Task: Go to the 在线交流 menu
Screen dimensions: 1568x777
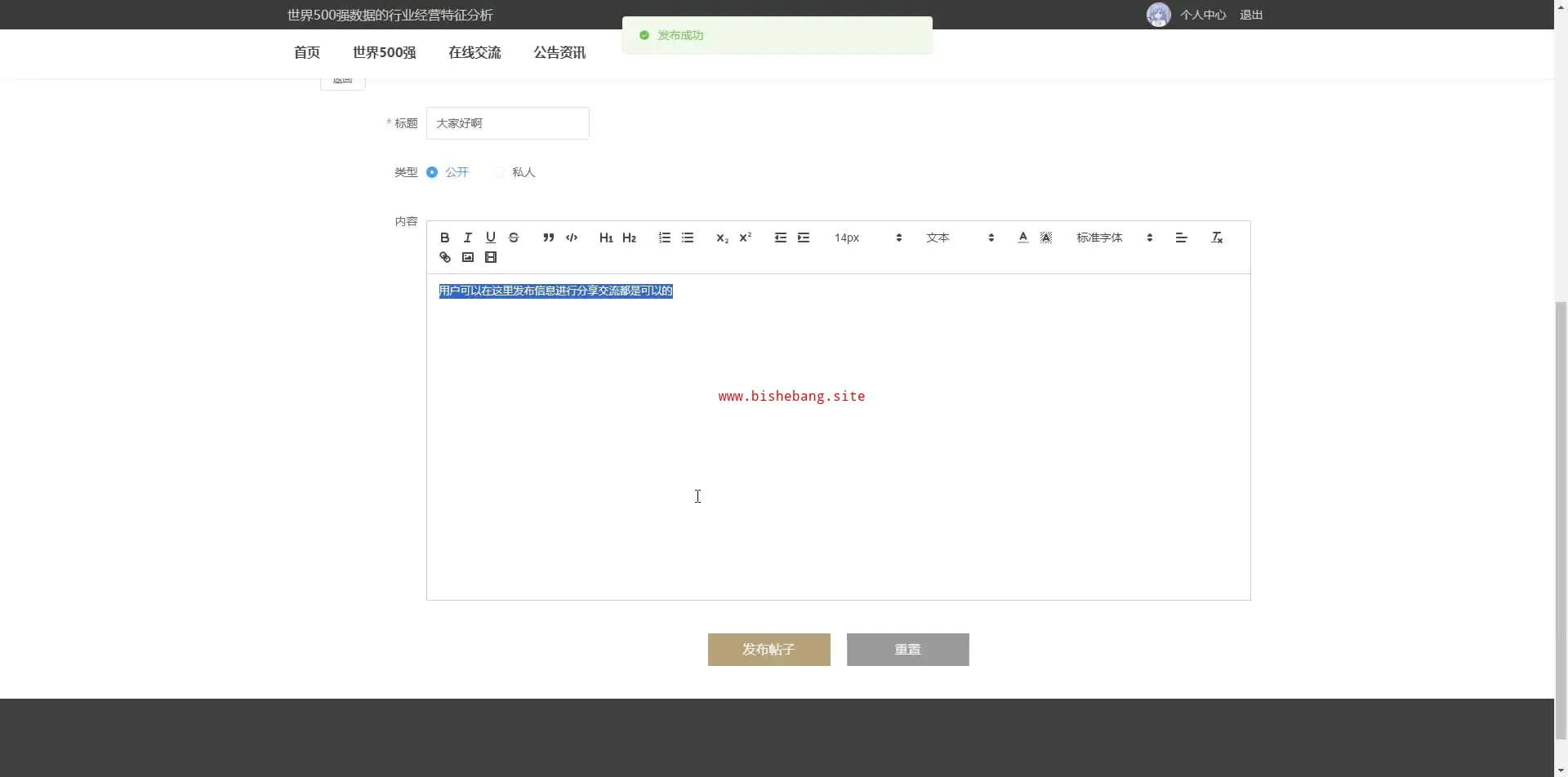Action: 474,52
